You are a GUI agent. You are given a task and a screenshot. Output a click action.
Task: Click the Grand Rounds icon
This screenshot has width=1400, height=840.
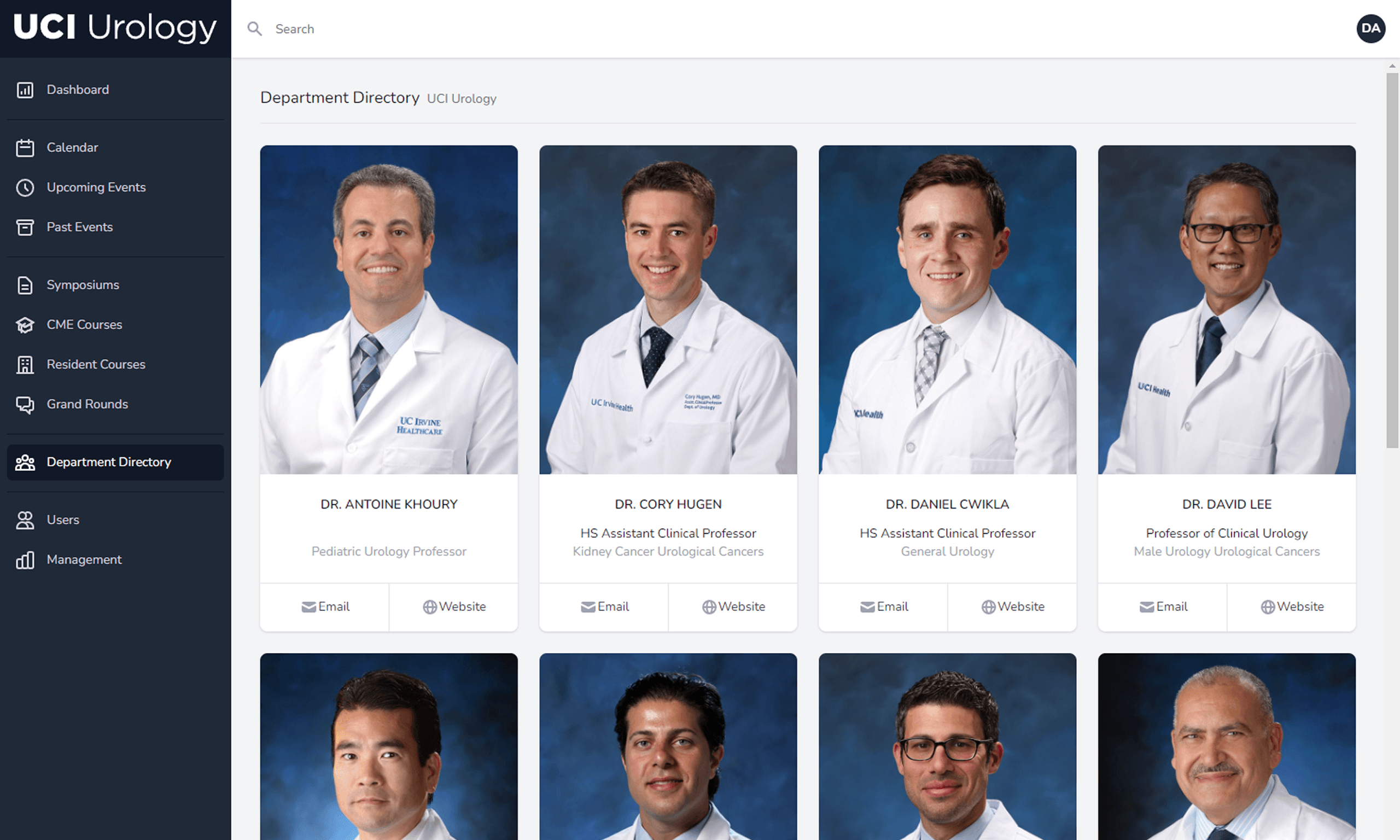point(26,404)
